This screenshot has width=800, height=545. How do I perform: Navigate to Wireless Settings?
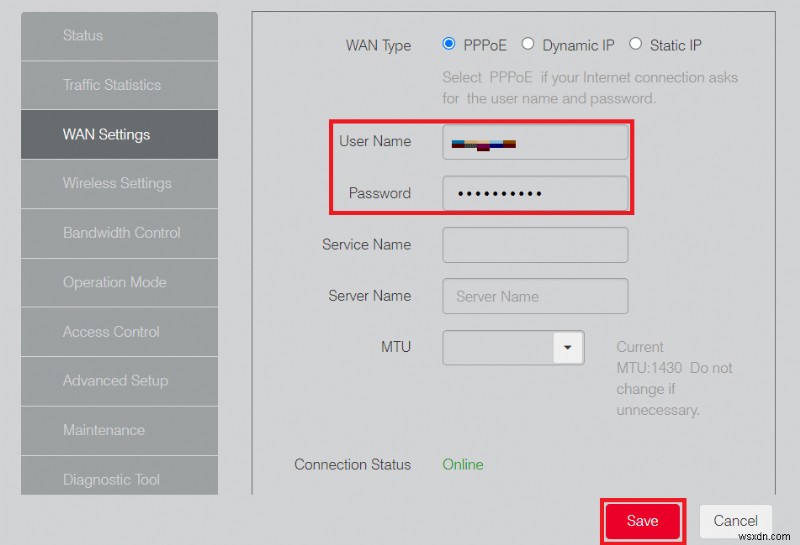point(119,183)
